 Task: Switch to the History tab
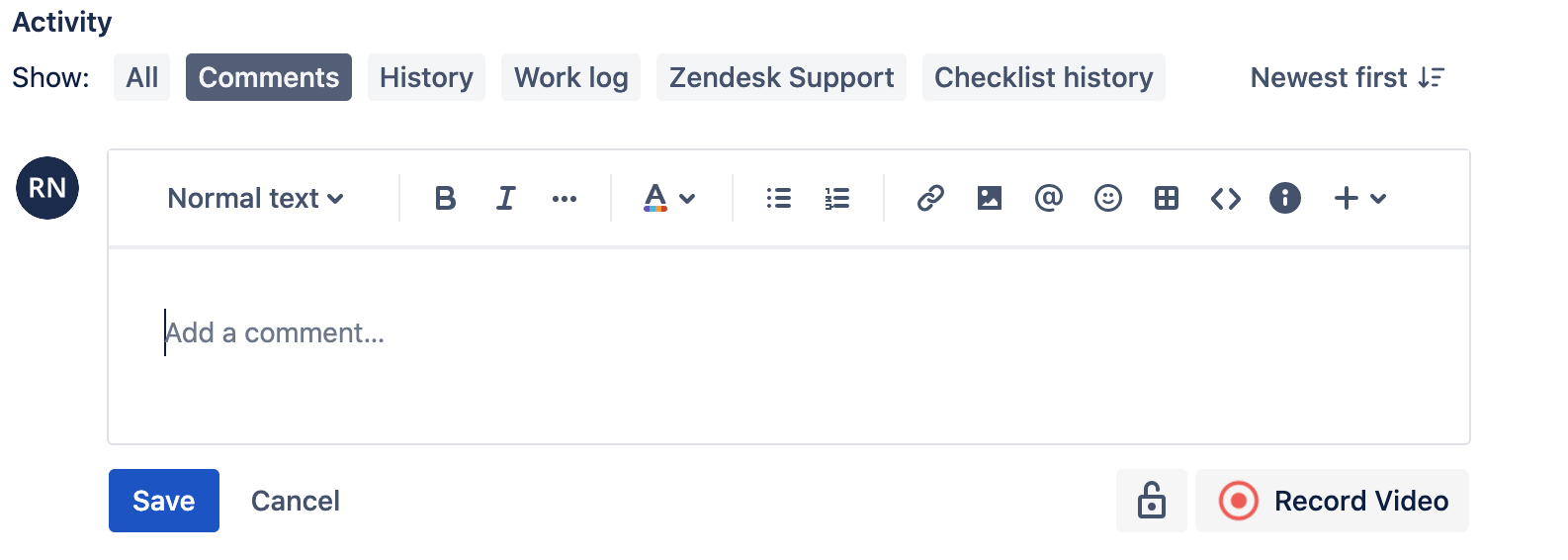coord(426,77)
